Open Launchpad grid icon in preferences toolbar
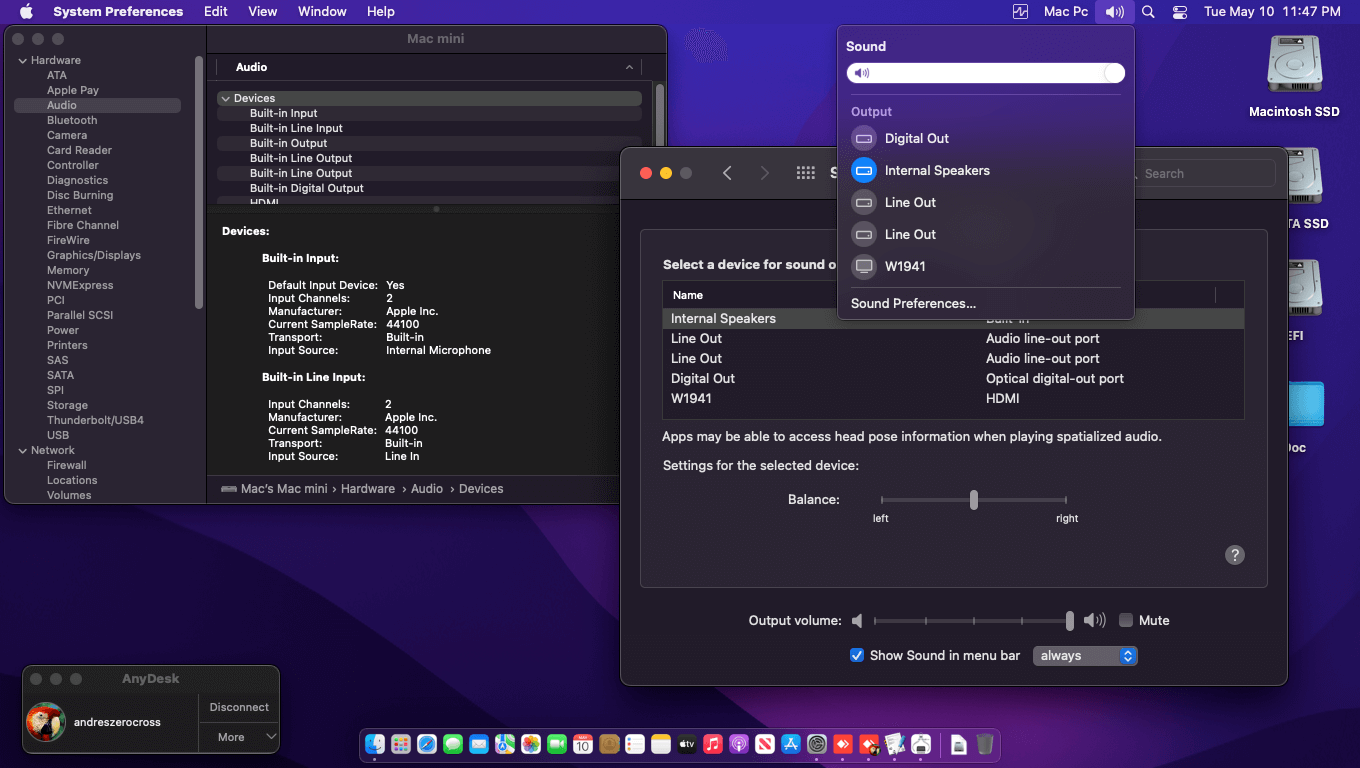 coord(806,172)
